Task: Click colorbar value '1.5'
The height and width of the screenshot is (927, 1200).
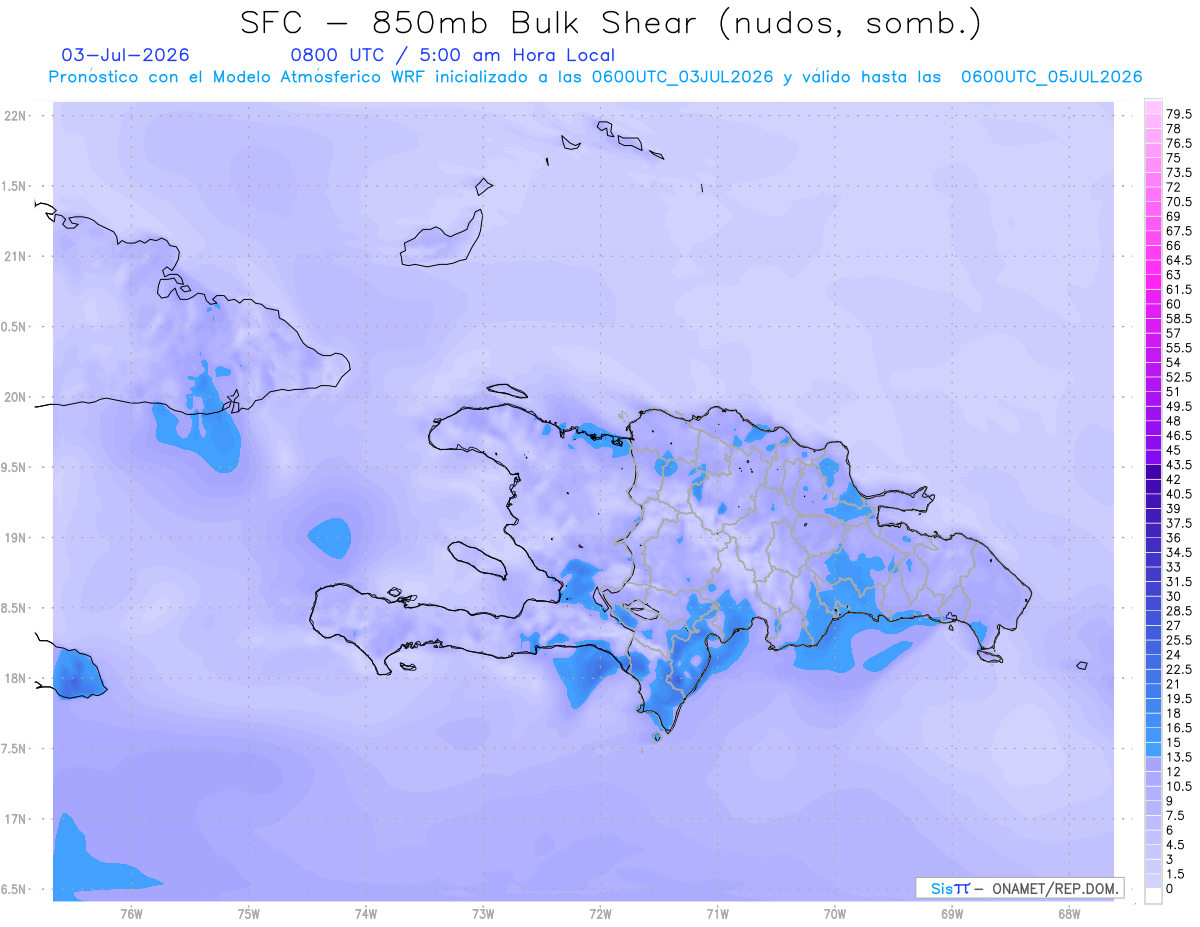Action: click(1176, 874)
